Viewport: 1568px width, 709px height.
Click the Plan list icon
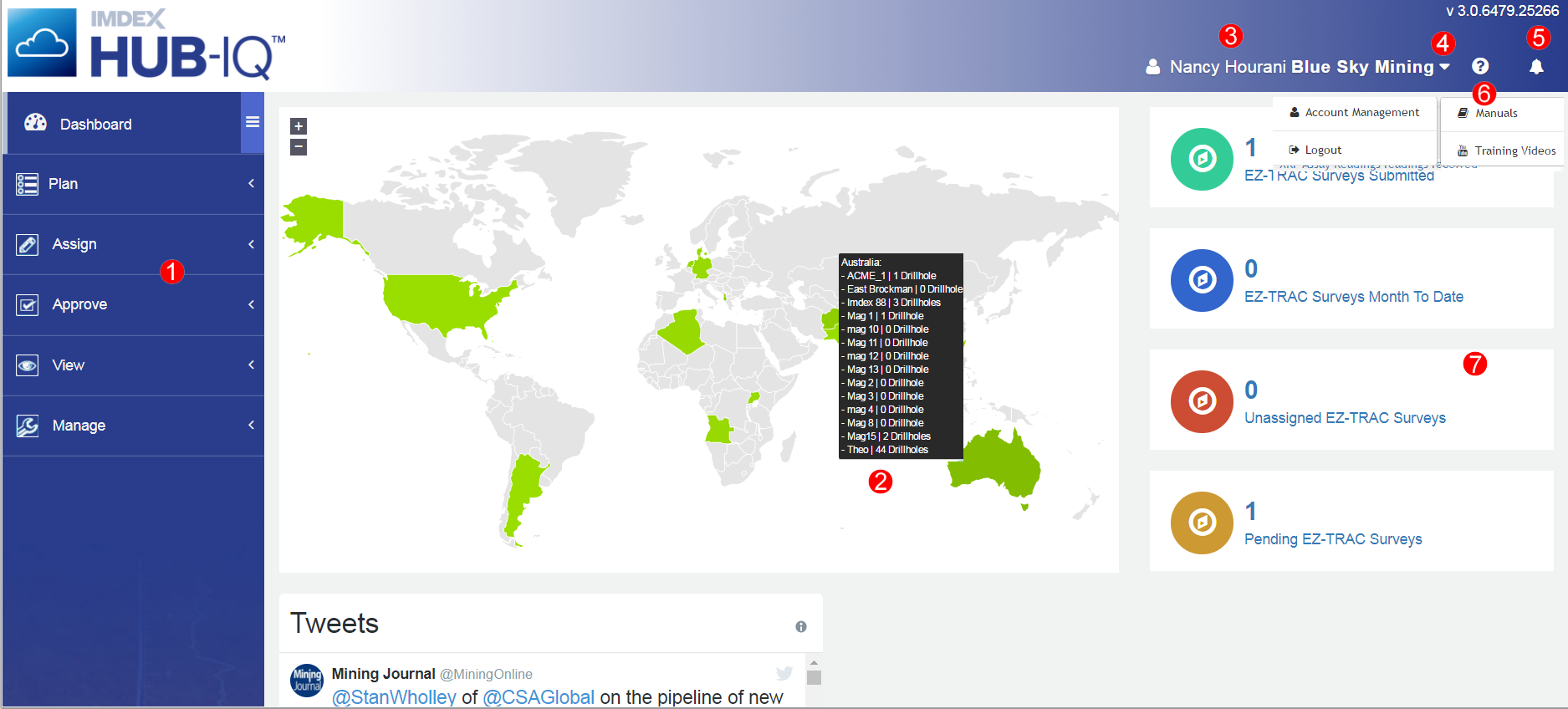27,184
